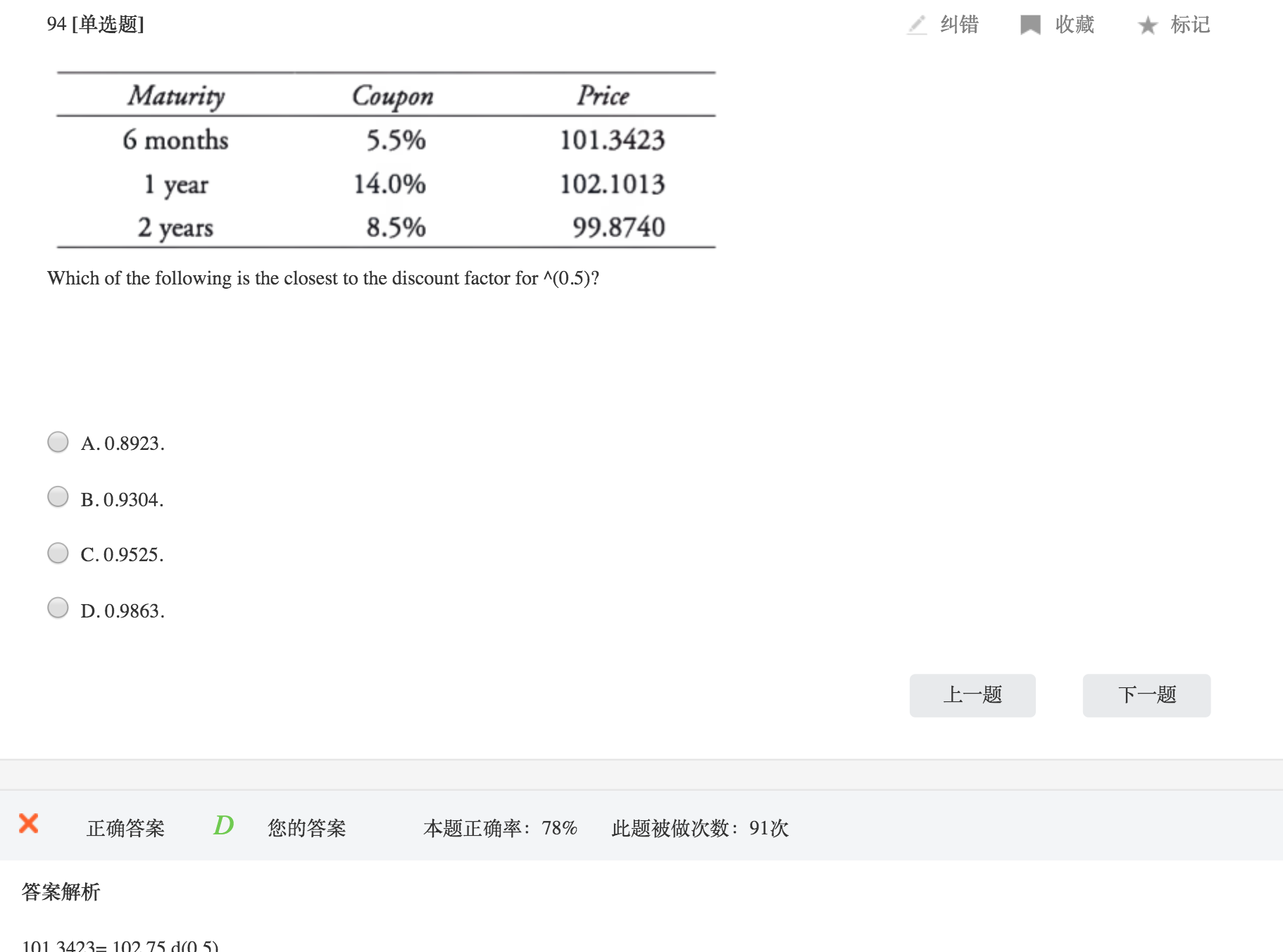1283x952 pixels.
Task: Click the star icon for 标记
Action: click(1147, 25)
